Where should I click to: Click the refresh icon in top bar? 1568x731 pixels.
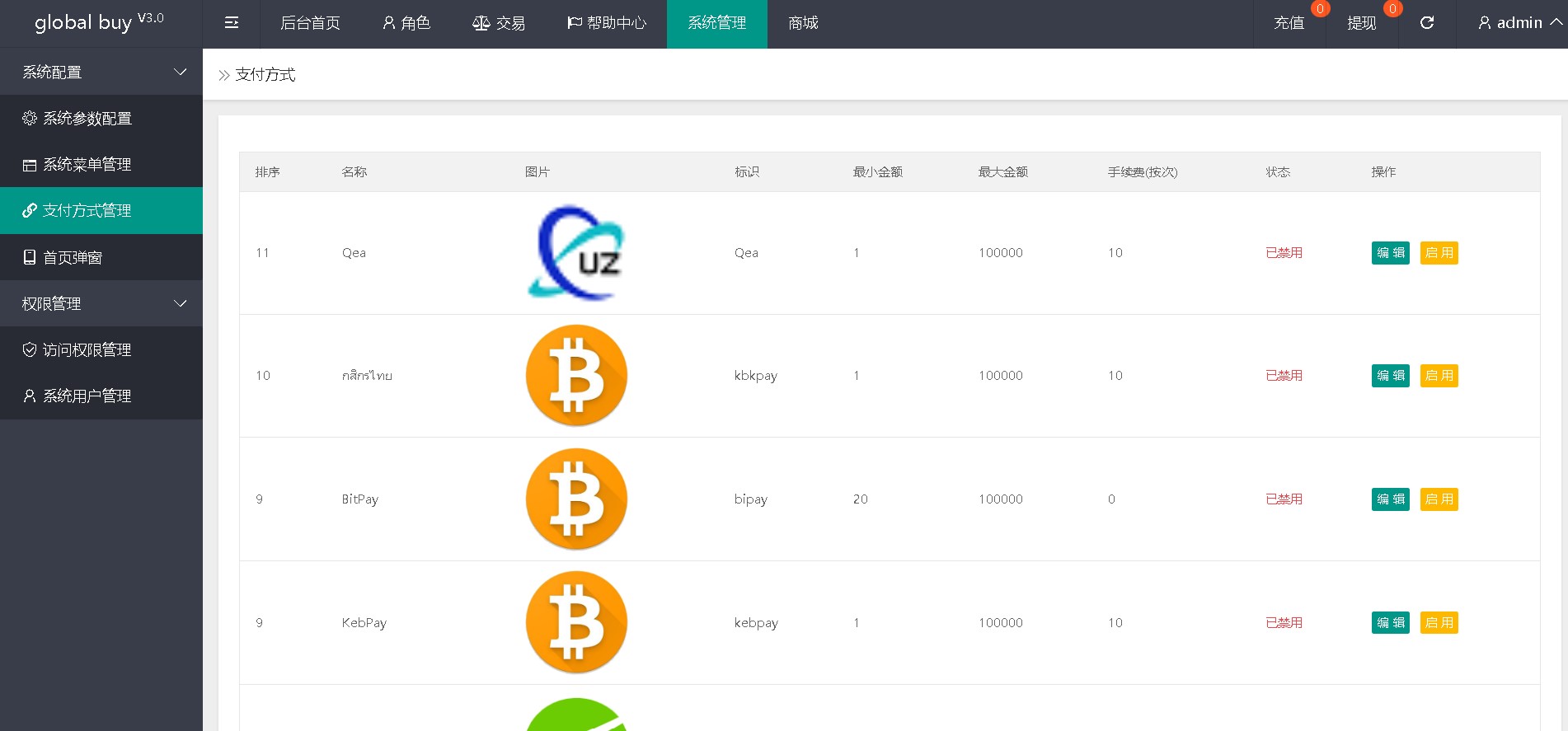pos(1427,23)
